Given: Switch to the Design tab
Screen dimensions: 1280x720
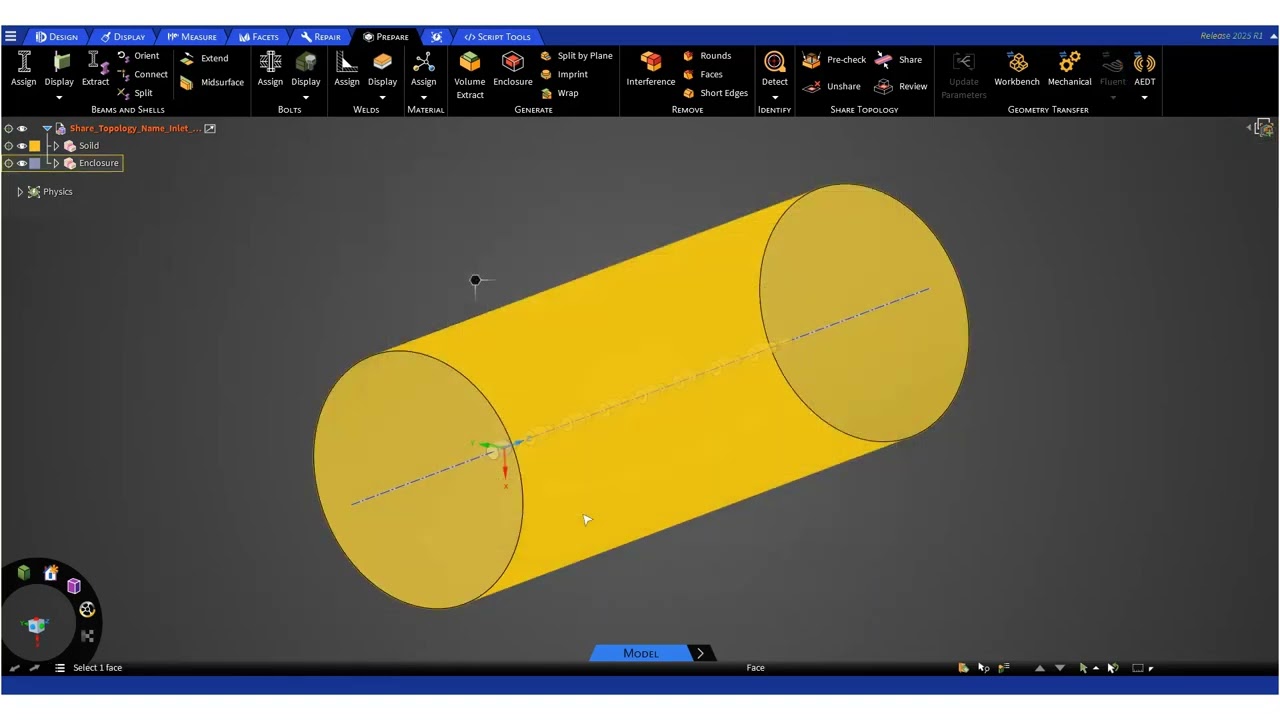Looking at the screenshot, I should tap(56, 37).
